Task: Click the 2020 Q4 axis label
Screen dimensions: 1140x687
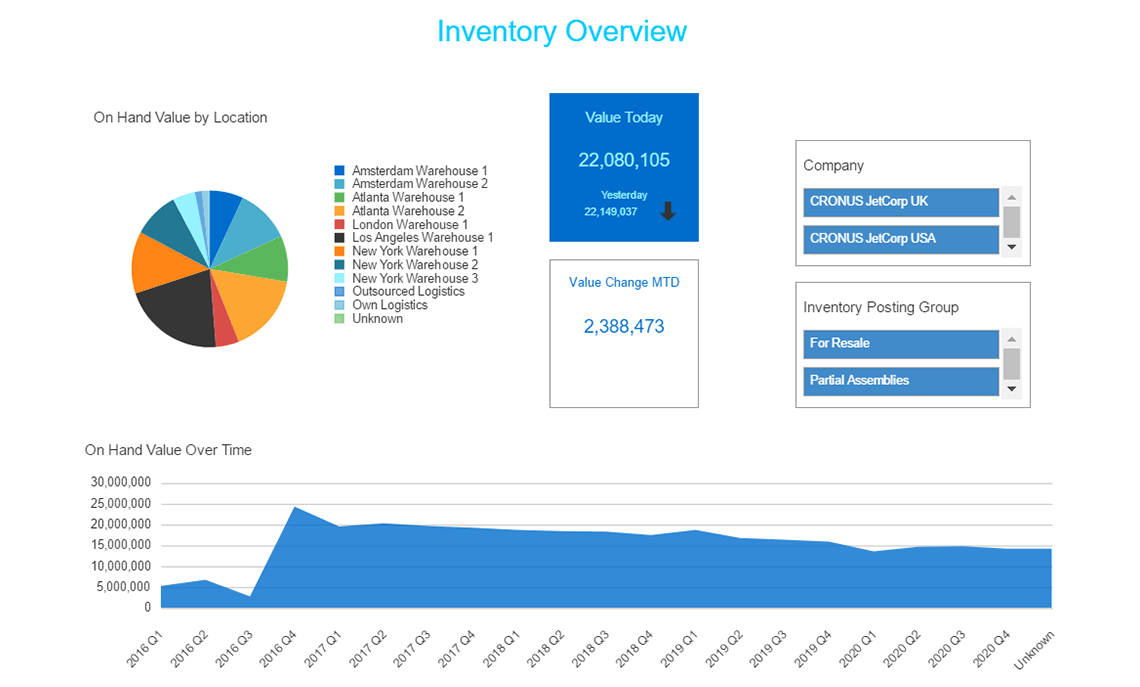Action: [x=993, y=648]
